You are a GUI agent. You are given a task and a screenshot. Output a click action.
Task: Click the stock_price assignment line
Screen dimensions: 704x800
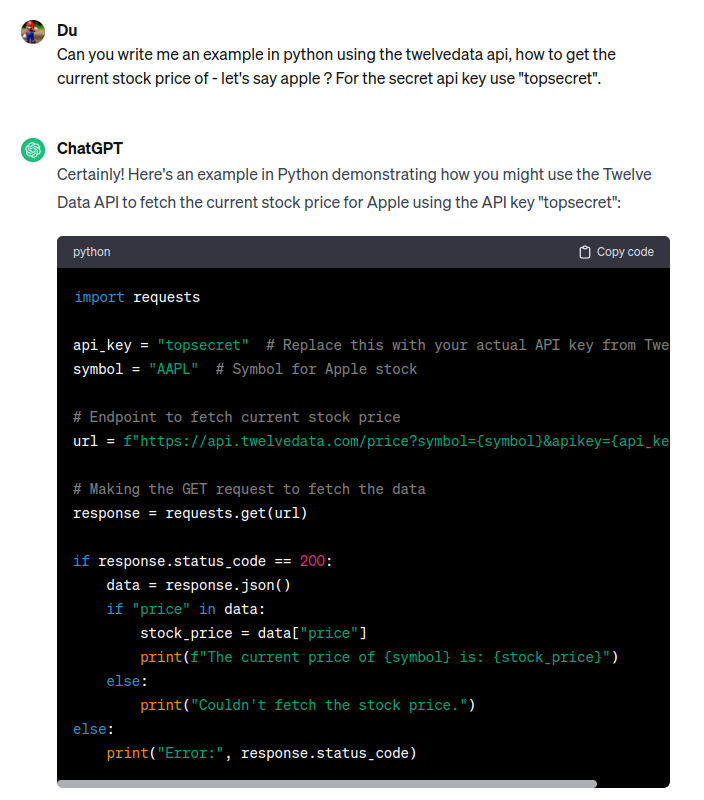click(x=254, y=633)
